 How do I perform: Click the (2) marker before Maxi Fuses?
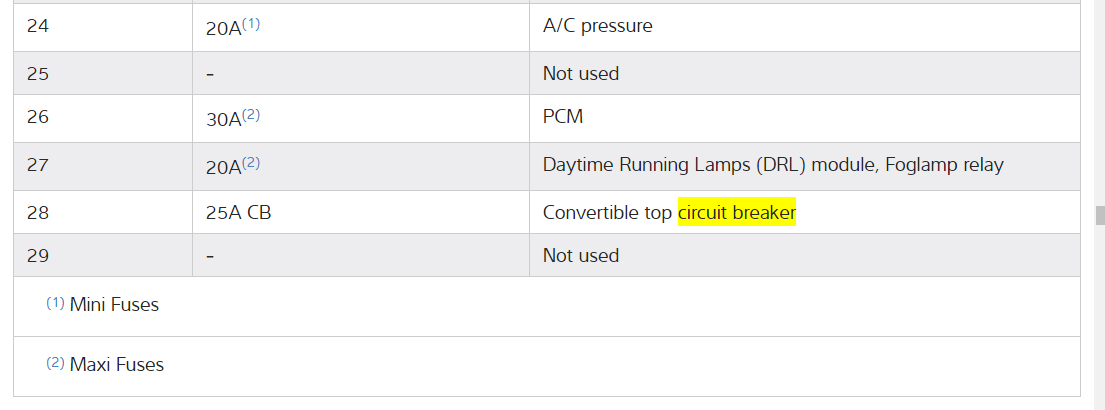[x=55, y=363]
